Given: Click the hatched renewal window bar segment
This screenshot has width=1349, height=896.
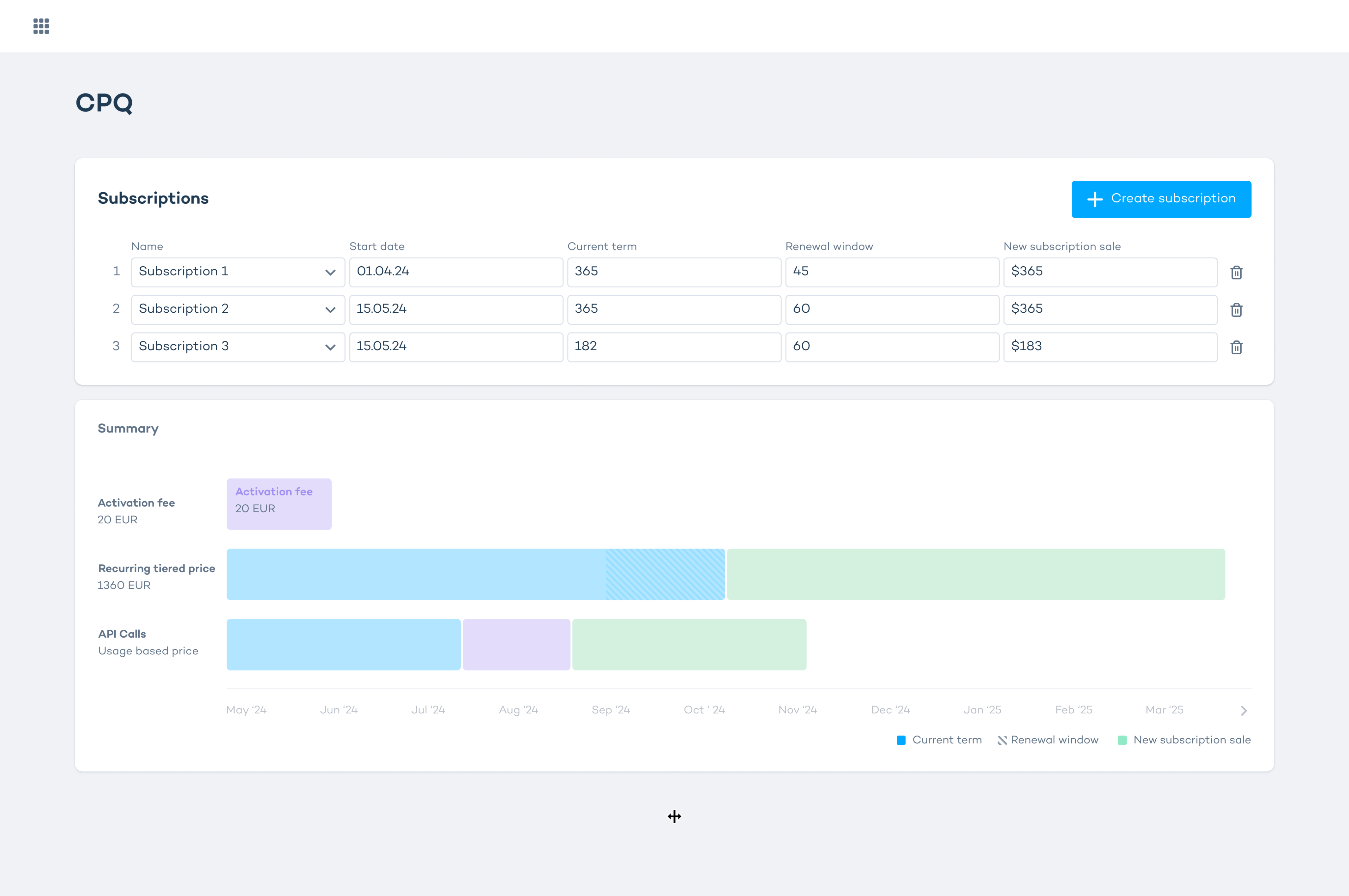Looking at the screenshot, I should (665, 574).
